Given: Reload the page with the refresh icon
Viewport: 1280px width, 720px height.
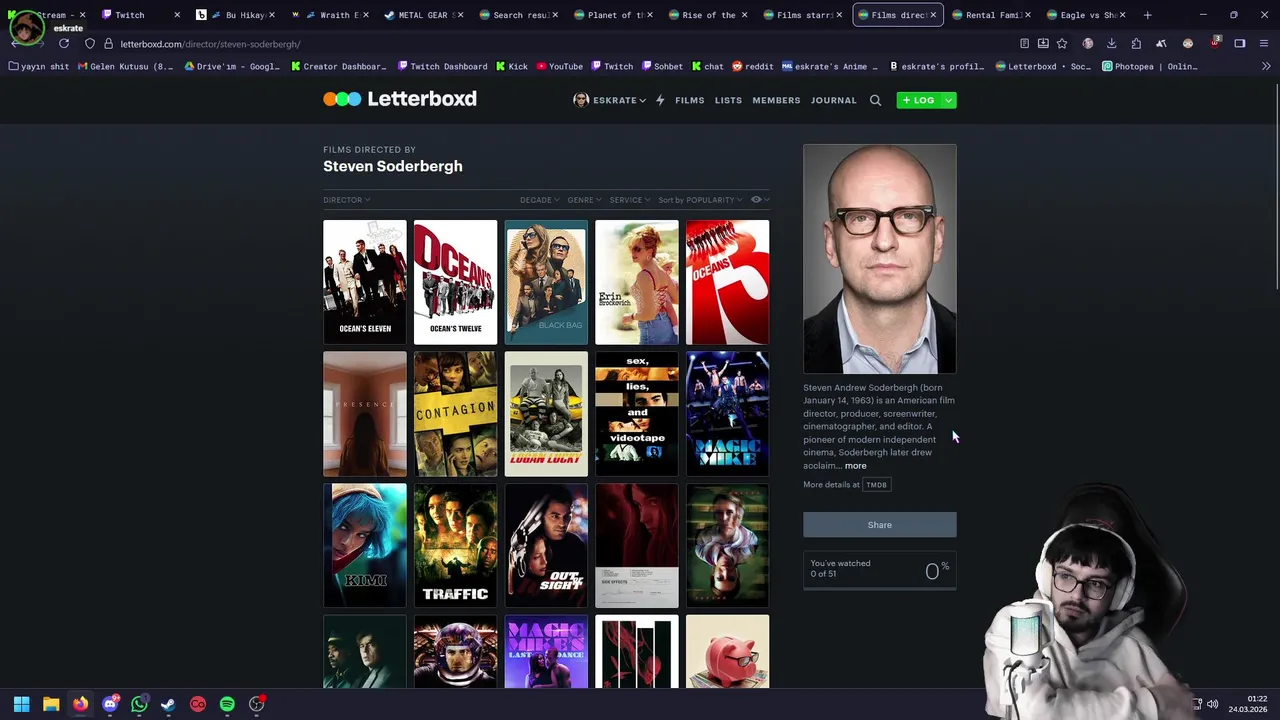Looking at the screenshot, I should pyautogui.click(x=63, y=44).
